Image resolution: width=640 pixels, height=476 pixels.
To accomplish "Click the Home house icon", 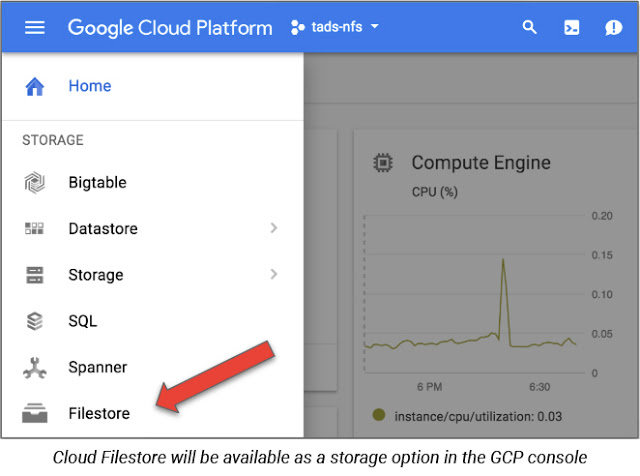I will click(35, 87).
